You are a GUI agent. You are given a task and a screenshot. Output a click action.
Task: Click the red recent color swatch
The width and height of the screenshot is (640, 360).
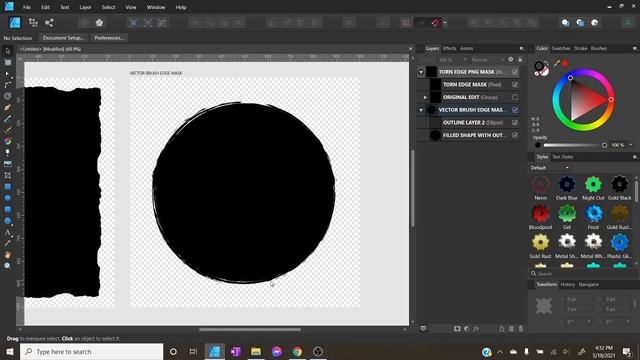pyautogui.click(x=565, y=63)
